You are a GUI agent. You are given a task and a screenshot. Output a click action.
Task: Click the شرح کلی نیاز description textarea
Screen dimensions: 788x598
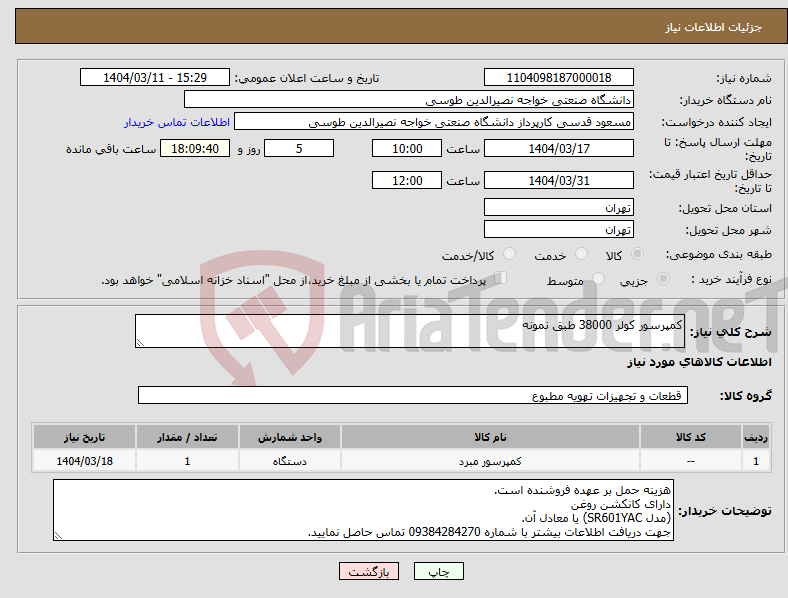[410, 331]
